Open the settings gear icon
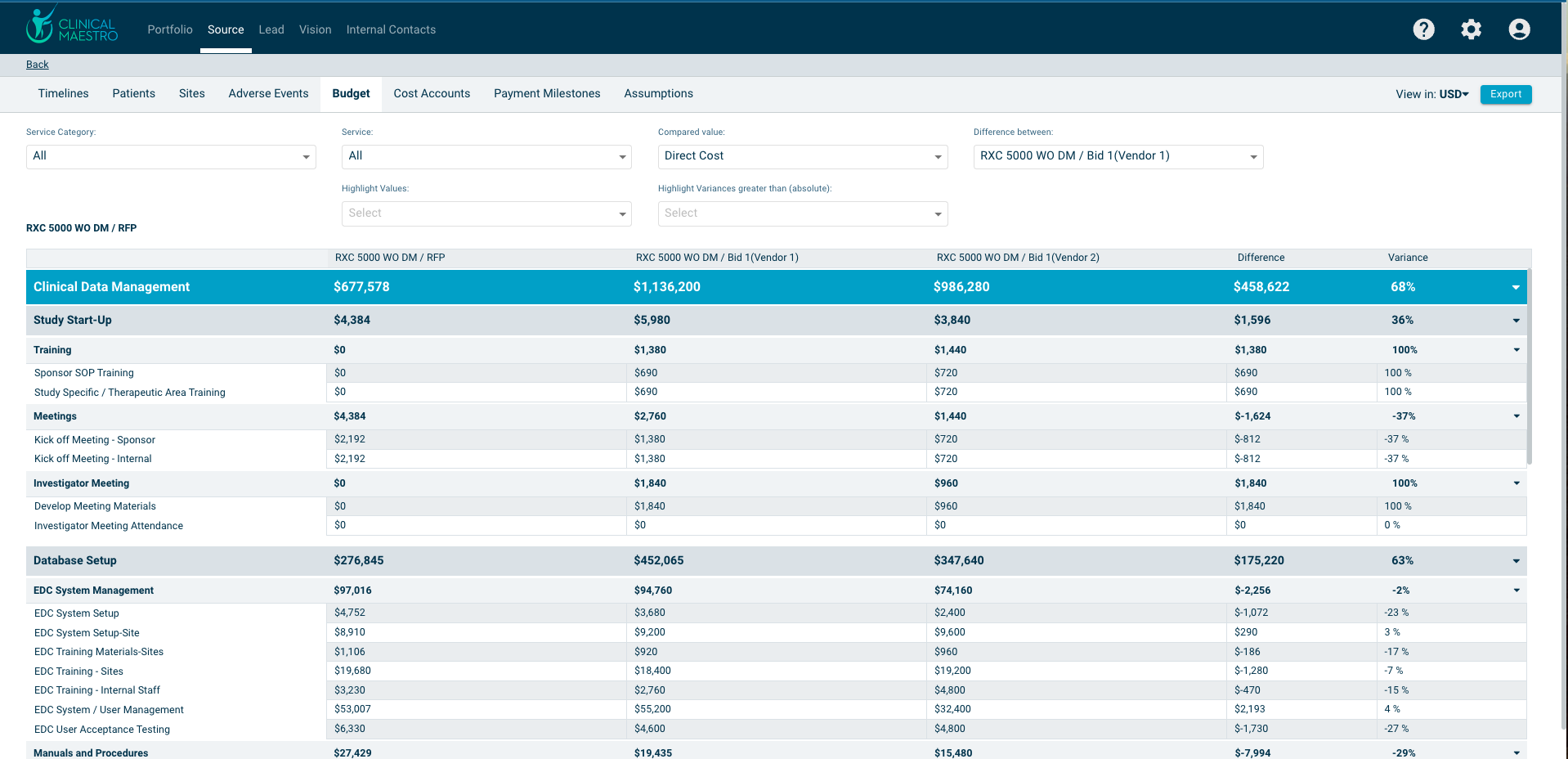Viewport: 1568px width, 759px height. tap(1471, 29)
